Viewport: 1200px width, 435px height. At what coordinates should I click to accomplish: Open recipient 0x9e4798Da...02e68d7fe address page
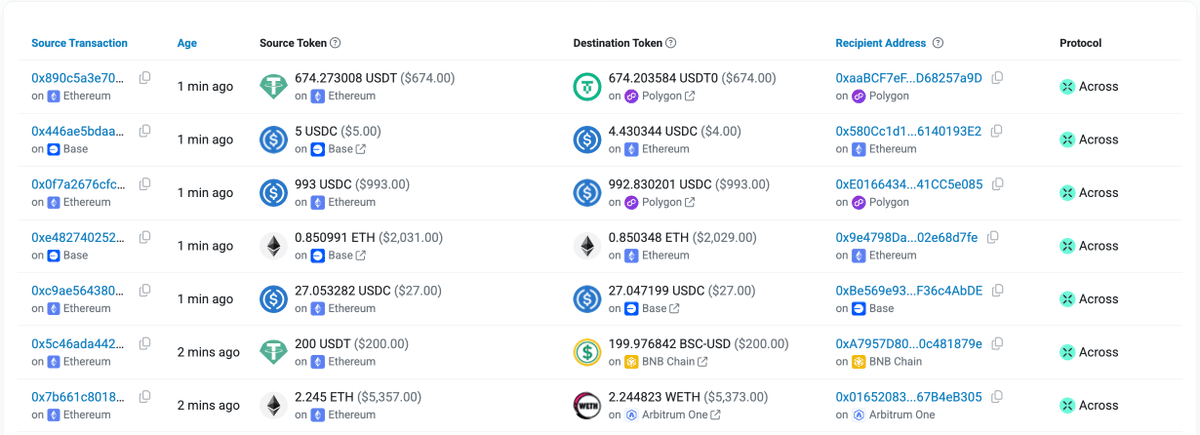[x=907, y=237]
